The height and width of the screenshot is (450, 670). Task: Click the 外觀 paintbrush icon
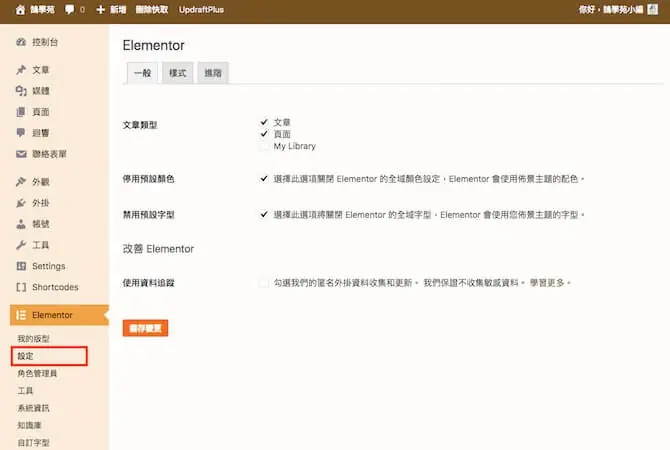[21, 182]
